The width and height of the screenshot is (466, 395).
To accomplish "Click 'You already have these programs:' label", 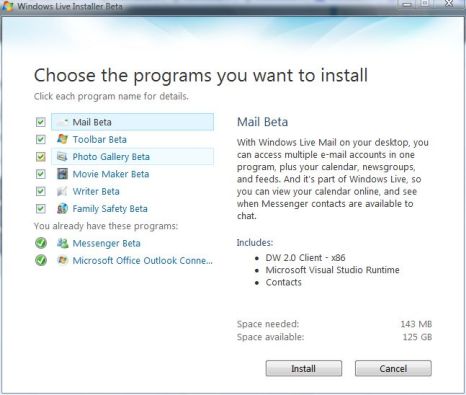I will tap(106, 226).
